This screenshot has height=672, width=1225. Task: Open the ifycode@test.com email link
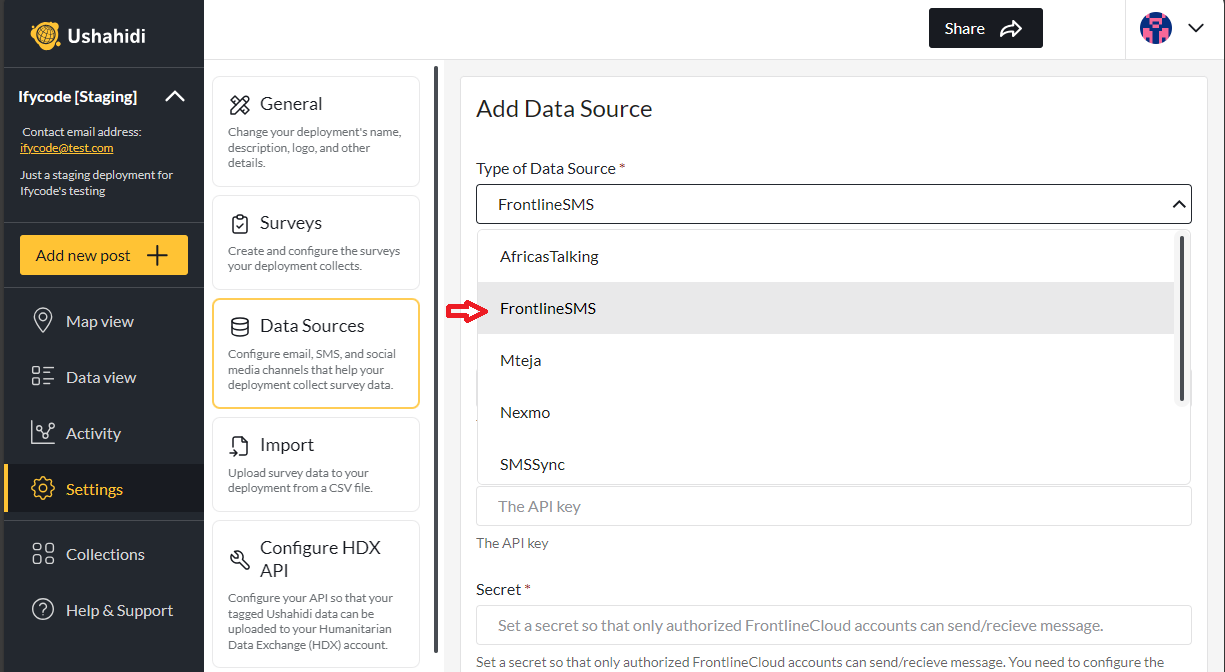tap(66, 148)
